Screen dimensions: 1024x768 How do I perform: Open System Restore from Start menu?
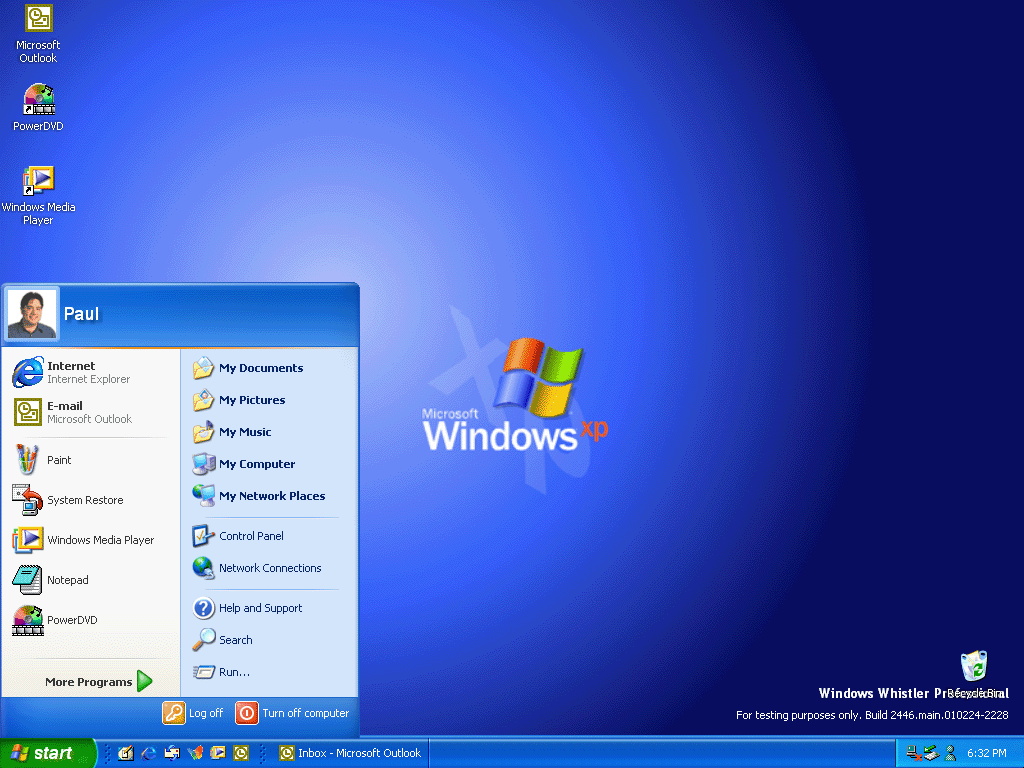[x=91, y=500]
